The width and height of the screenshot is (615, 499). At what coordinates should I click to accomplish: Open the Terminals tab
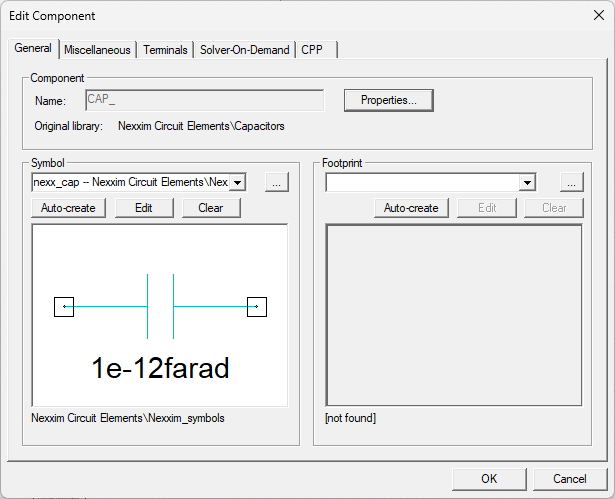pos(165,50)
